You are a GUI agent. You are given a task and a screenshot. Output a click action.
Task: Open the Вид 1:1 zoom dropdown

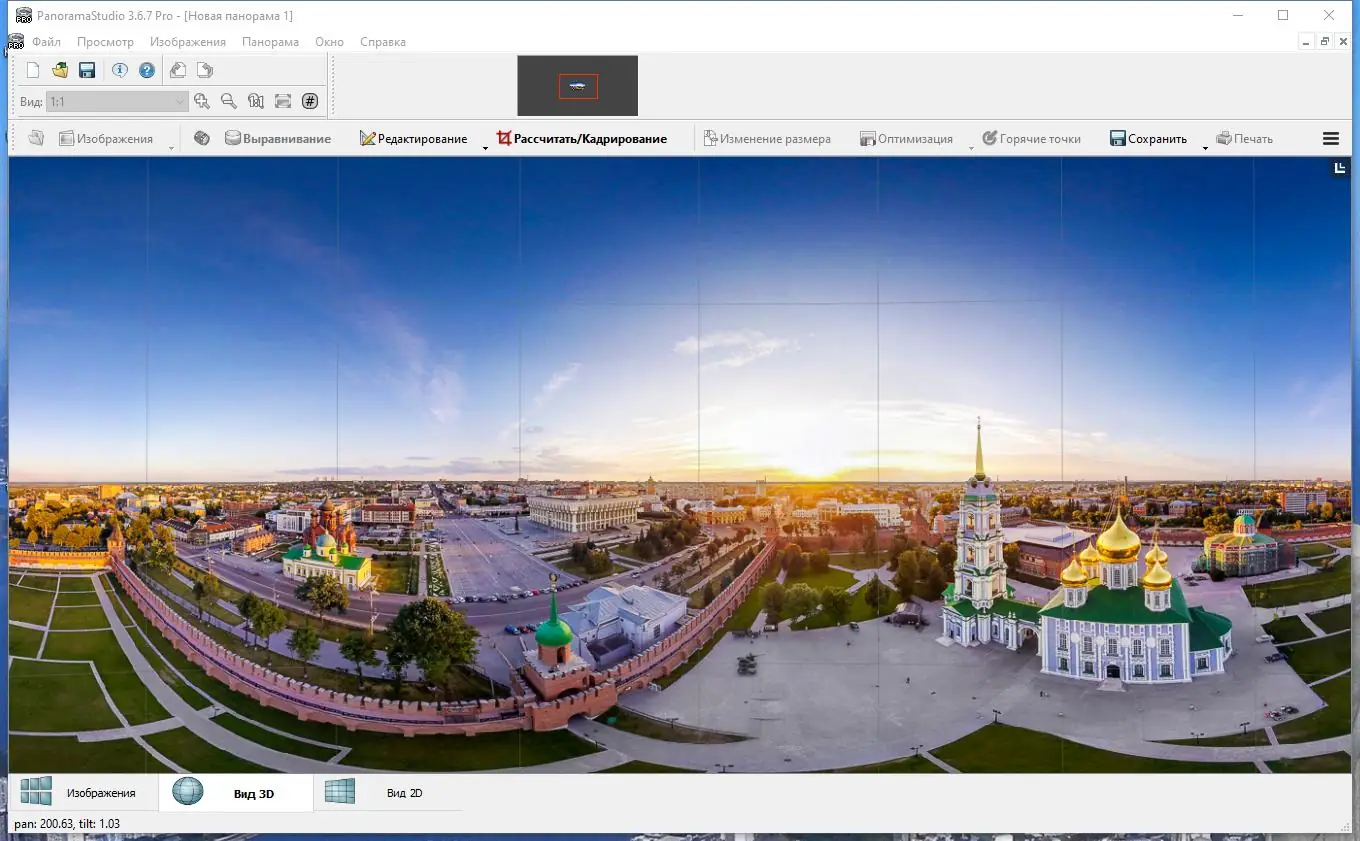(180, 101)
